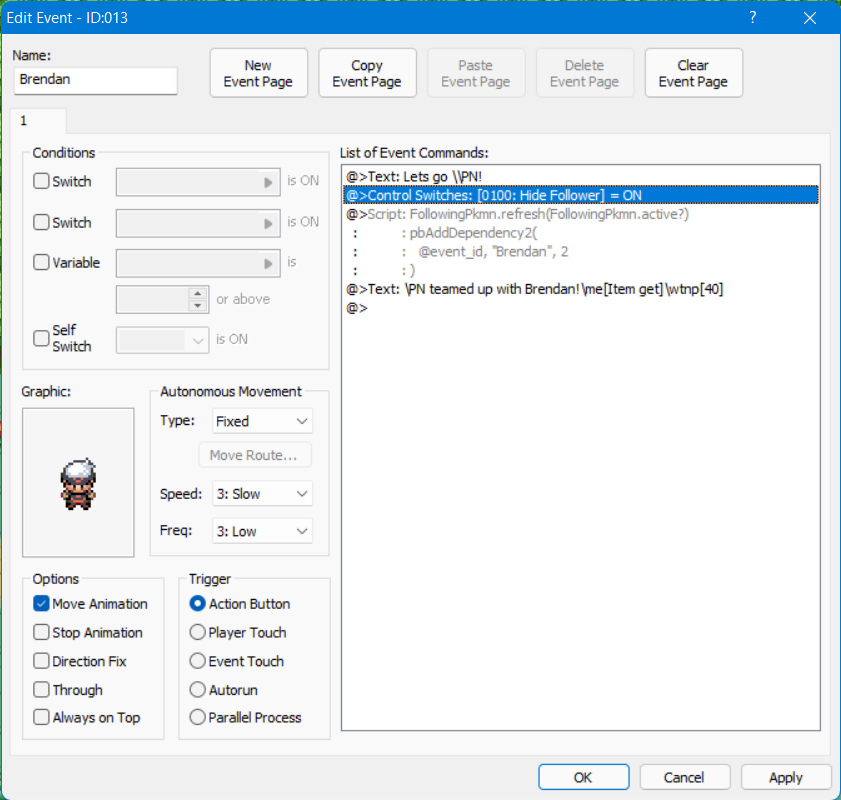841x800 pixels.
Task: Select the Player Touch trigger
Action: (x=198, y=633)
